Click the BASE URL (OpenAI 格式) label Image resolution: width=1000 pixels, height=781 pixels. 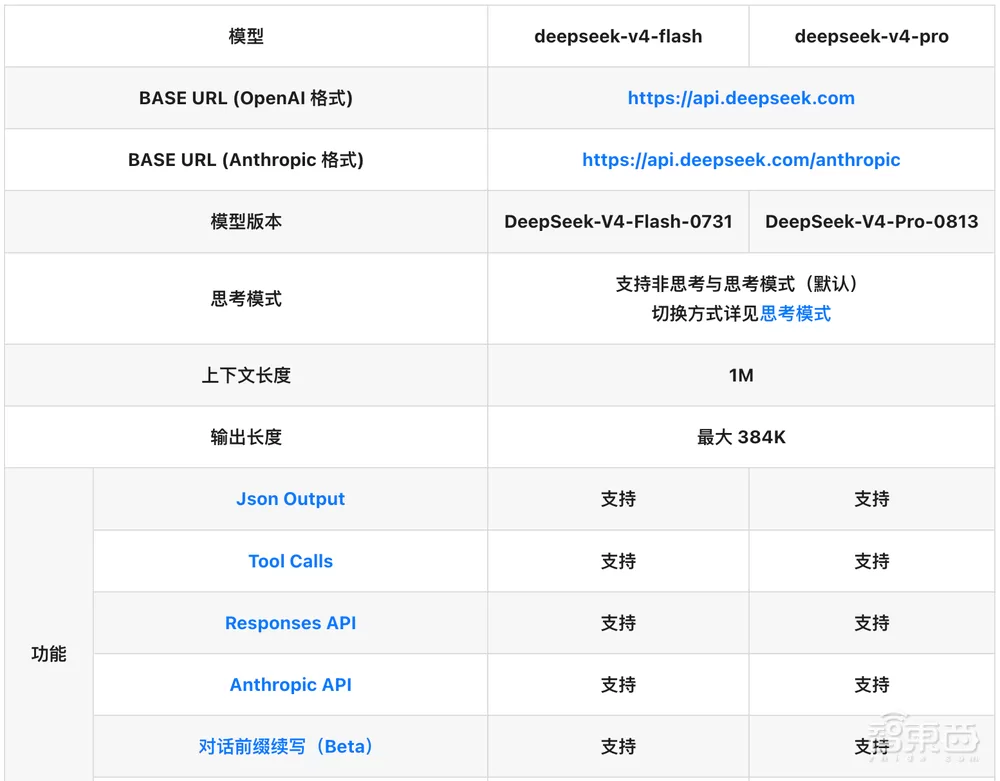pos(246,98)
